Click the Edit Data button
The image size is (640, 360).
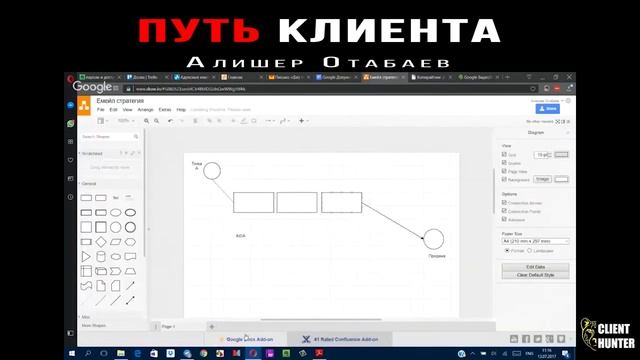[535, 267]
